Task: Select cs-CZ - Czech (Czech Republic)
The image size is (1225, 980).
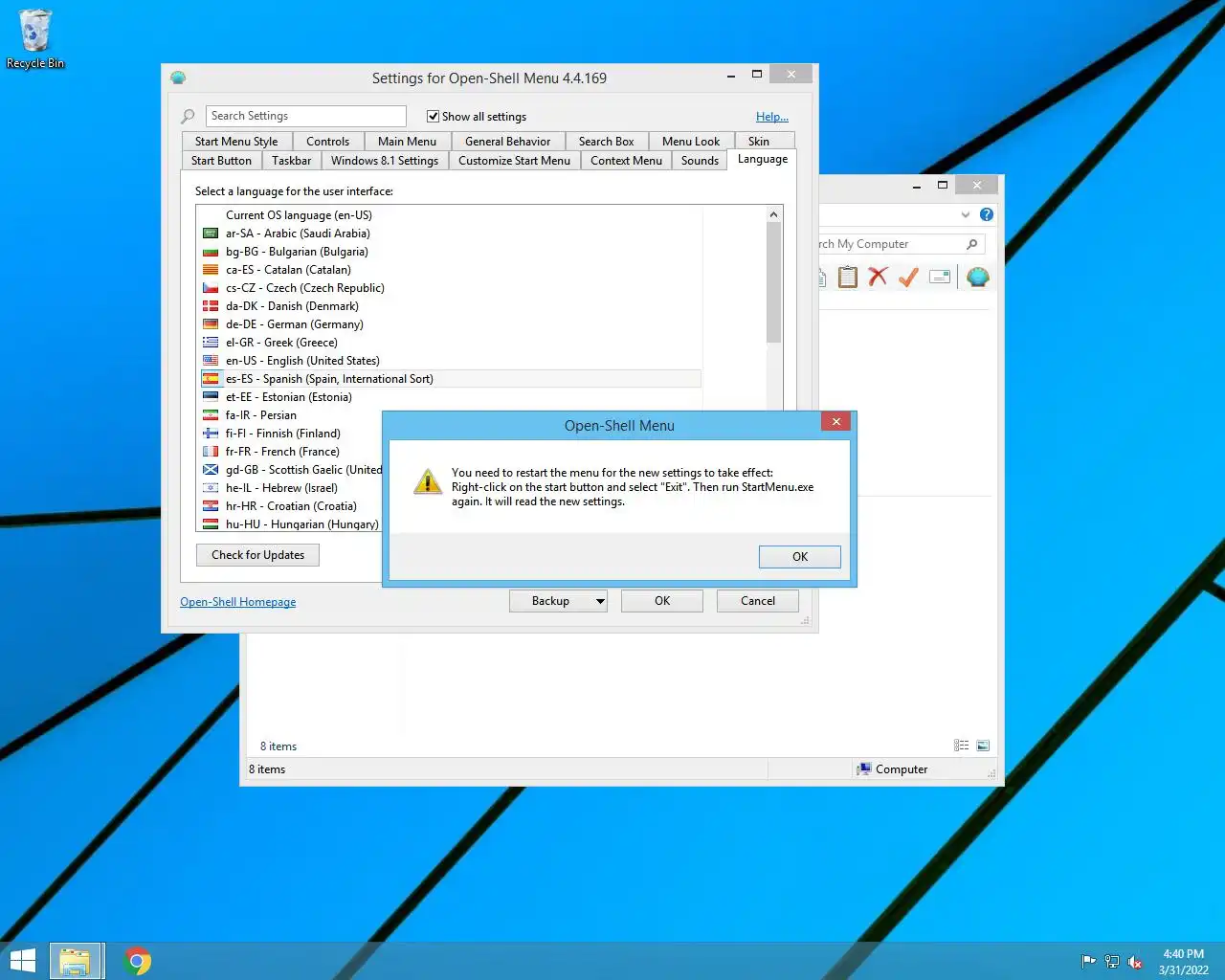Action: 304,288
